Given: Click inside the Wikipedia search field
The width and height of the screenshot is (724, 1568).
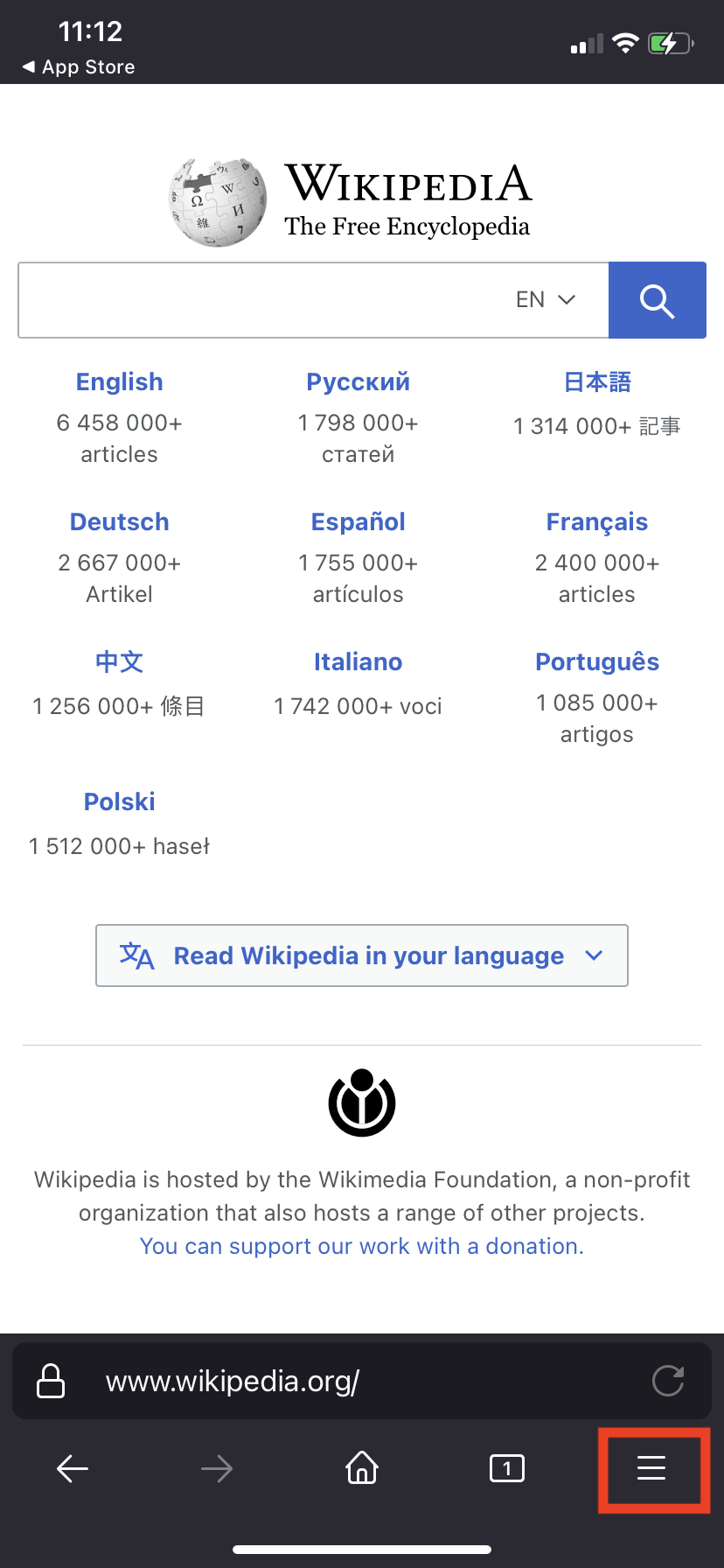Looking at the screenshot, I should [262, 300].
